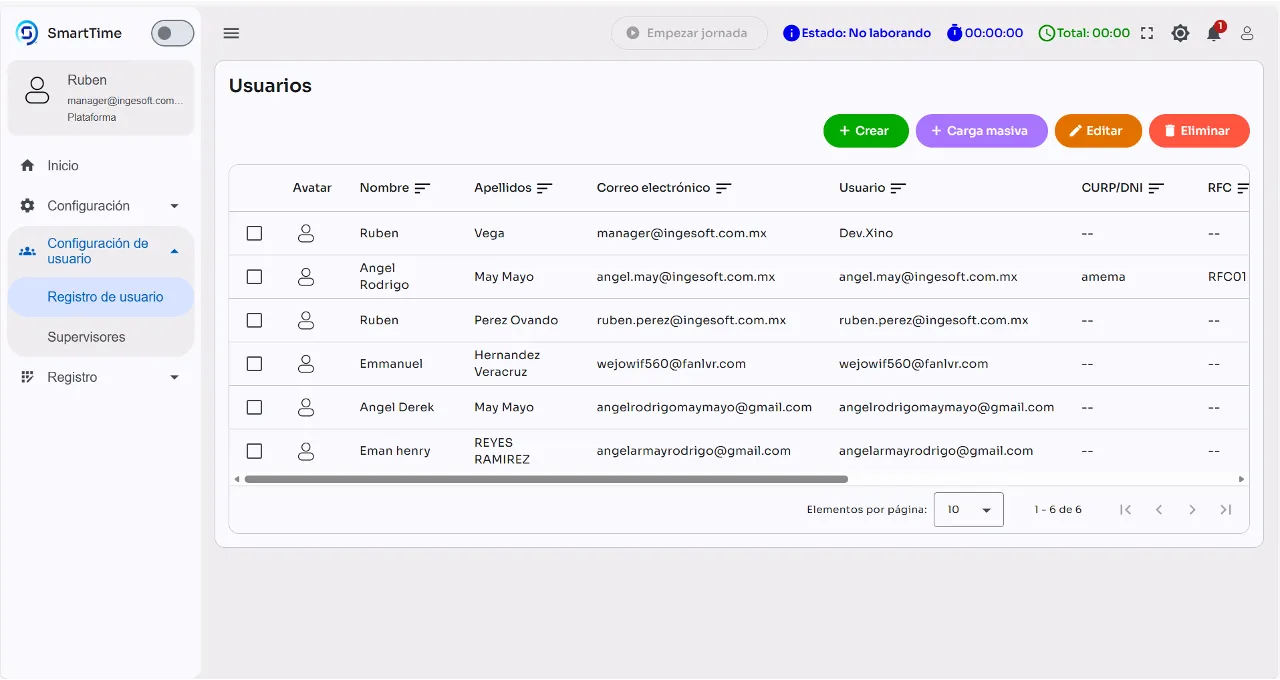Click the Carga masiva button
Screen dimensions: 1280x680
coord(981,130)
